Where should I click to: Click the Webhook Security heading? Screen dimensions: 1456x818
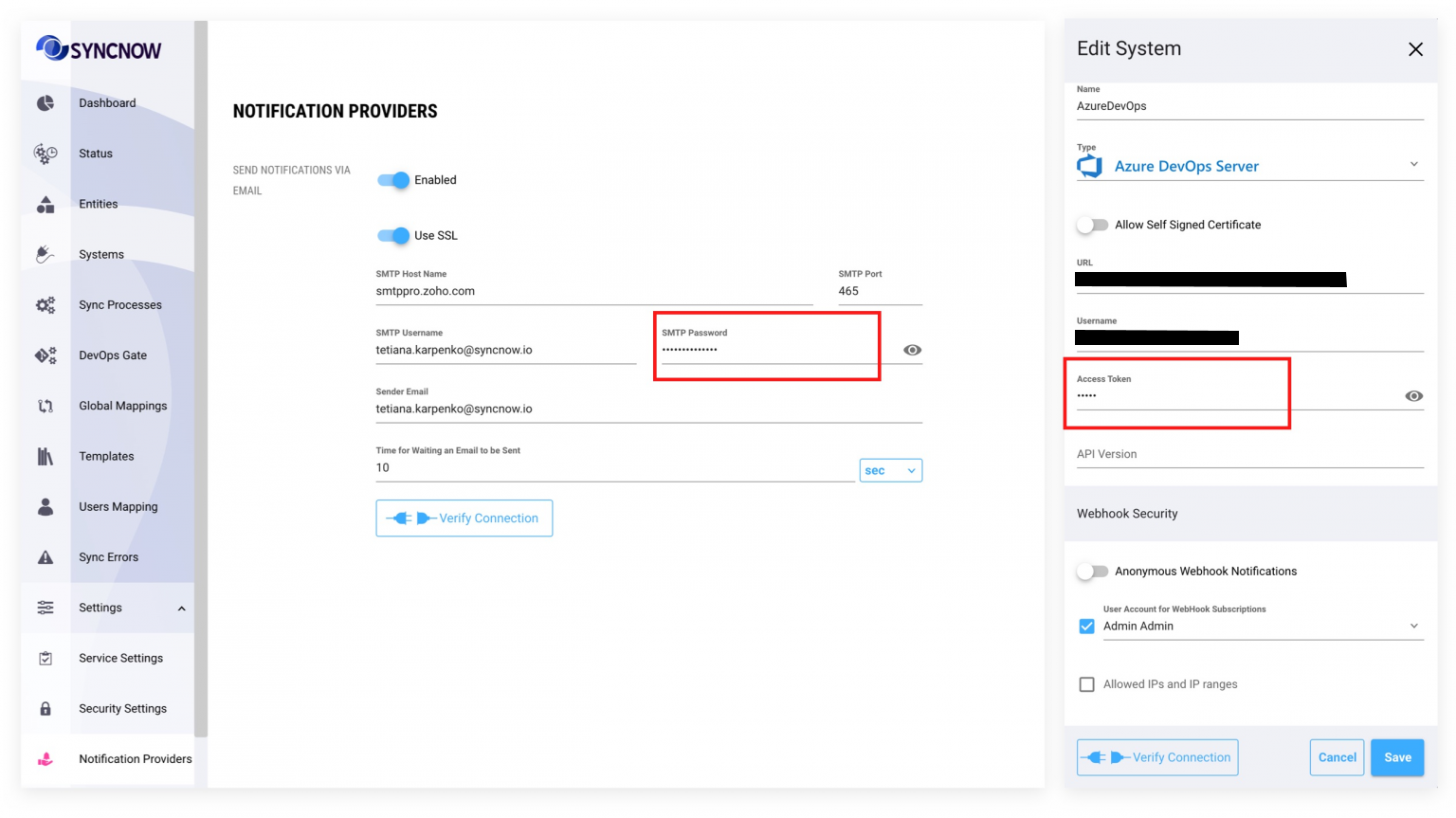(x=1127, y=514)
